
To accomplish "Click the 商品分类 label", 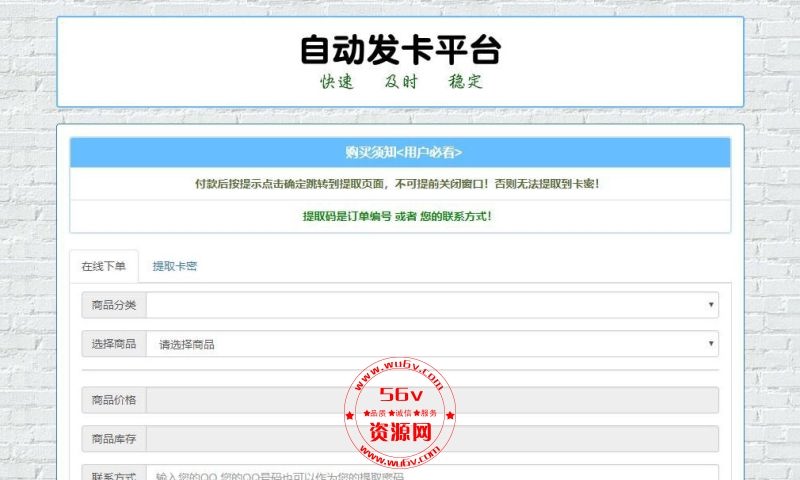I will (x=114, y=305).
